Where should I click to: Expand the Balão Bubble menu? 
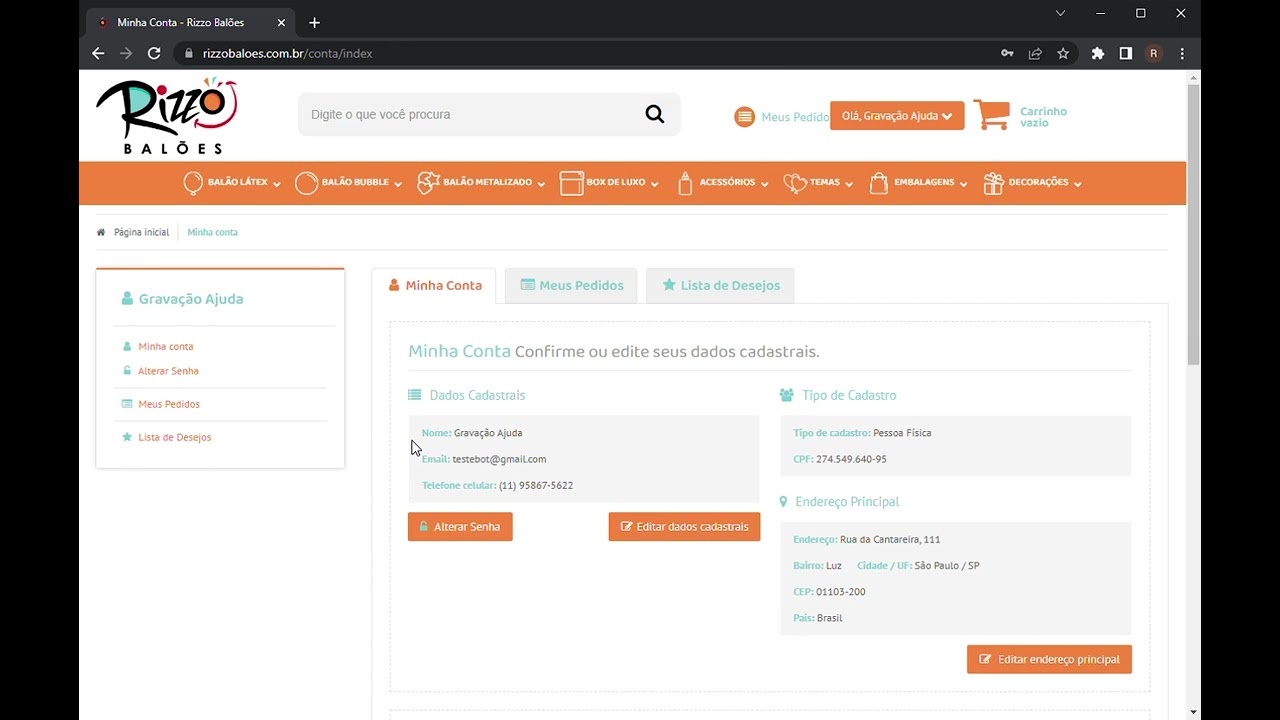[x=398, y=184]
